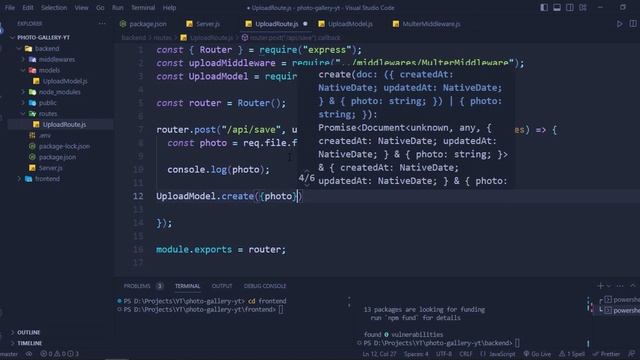Collapse the models folder chevron
640x360 pixels.
[x=23, y=70]
